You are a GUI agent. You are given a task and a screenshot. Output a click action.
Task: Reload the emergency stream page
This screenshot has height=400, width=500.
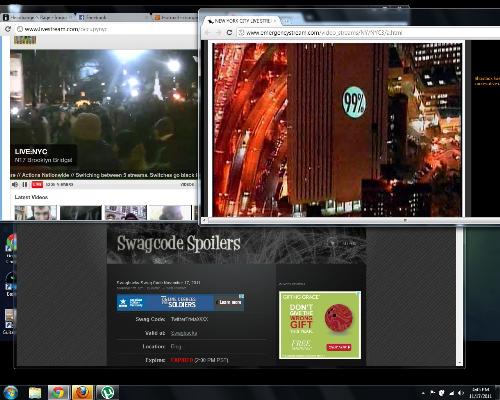coord(229,33)
